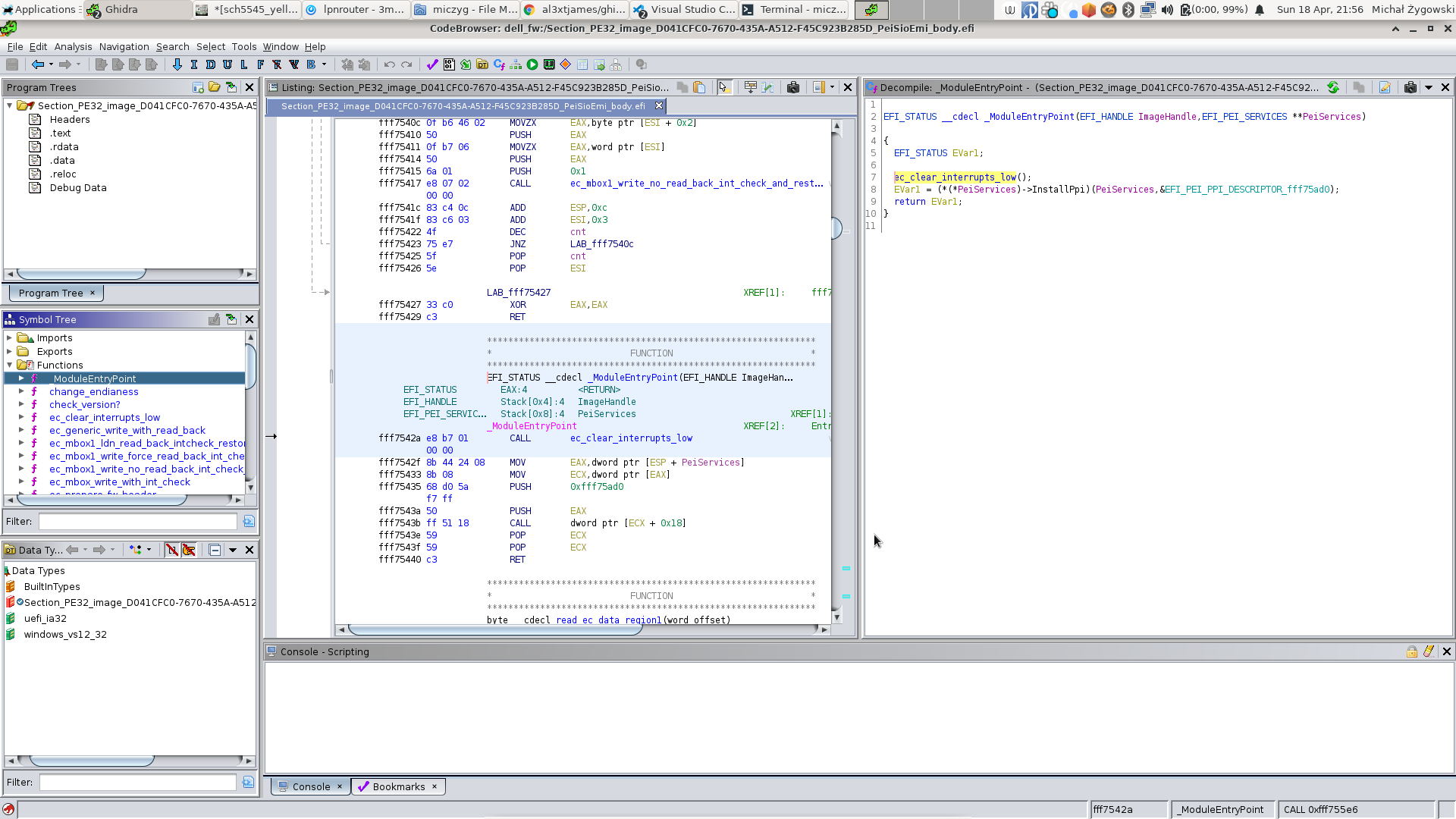Show Function Graph hierarchy icon
This screenshot has width=1456, height=819.
pos(516,64)
